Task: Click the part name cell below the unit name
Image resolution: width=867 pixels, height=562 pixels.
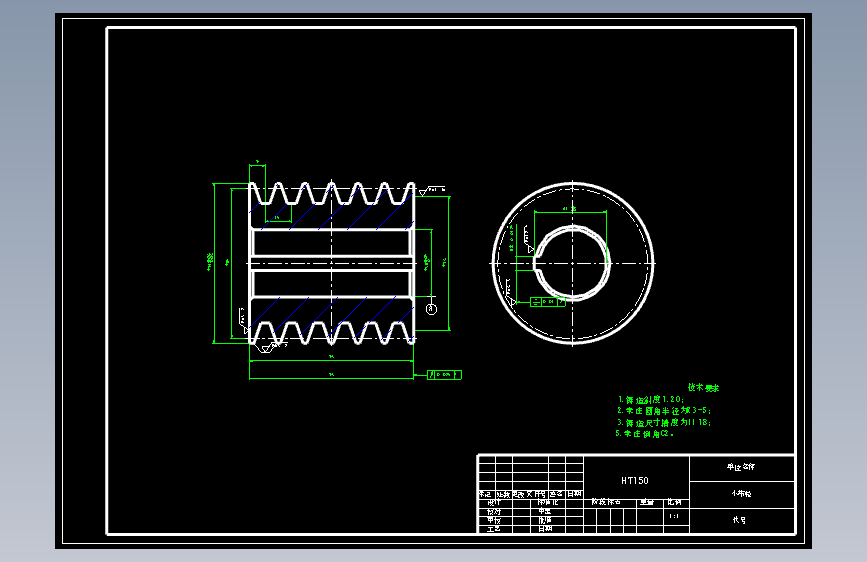Action: coord(741,494)
